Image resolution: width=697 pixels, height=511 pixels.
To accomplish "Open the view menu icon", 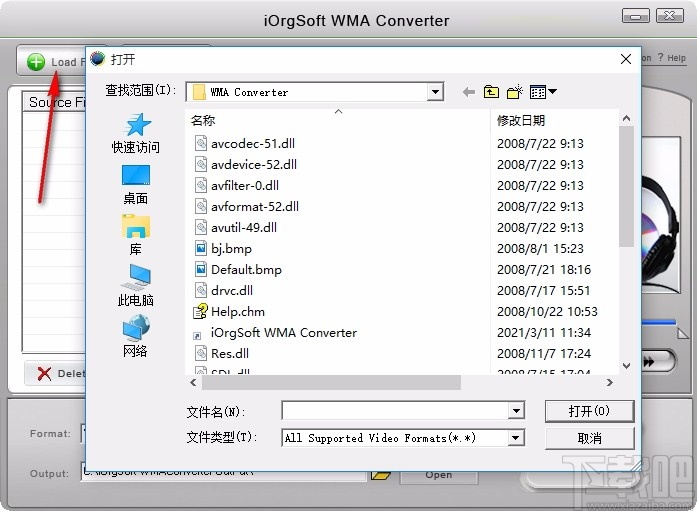I will coord(543,92).
